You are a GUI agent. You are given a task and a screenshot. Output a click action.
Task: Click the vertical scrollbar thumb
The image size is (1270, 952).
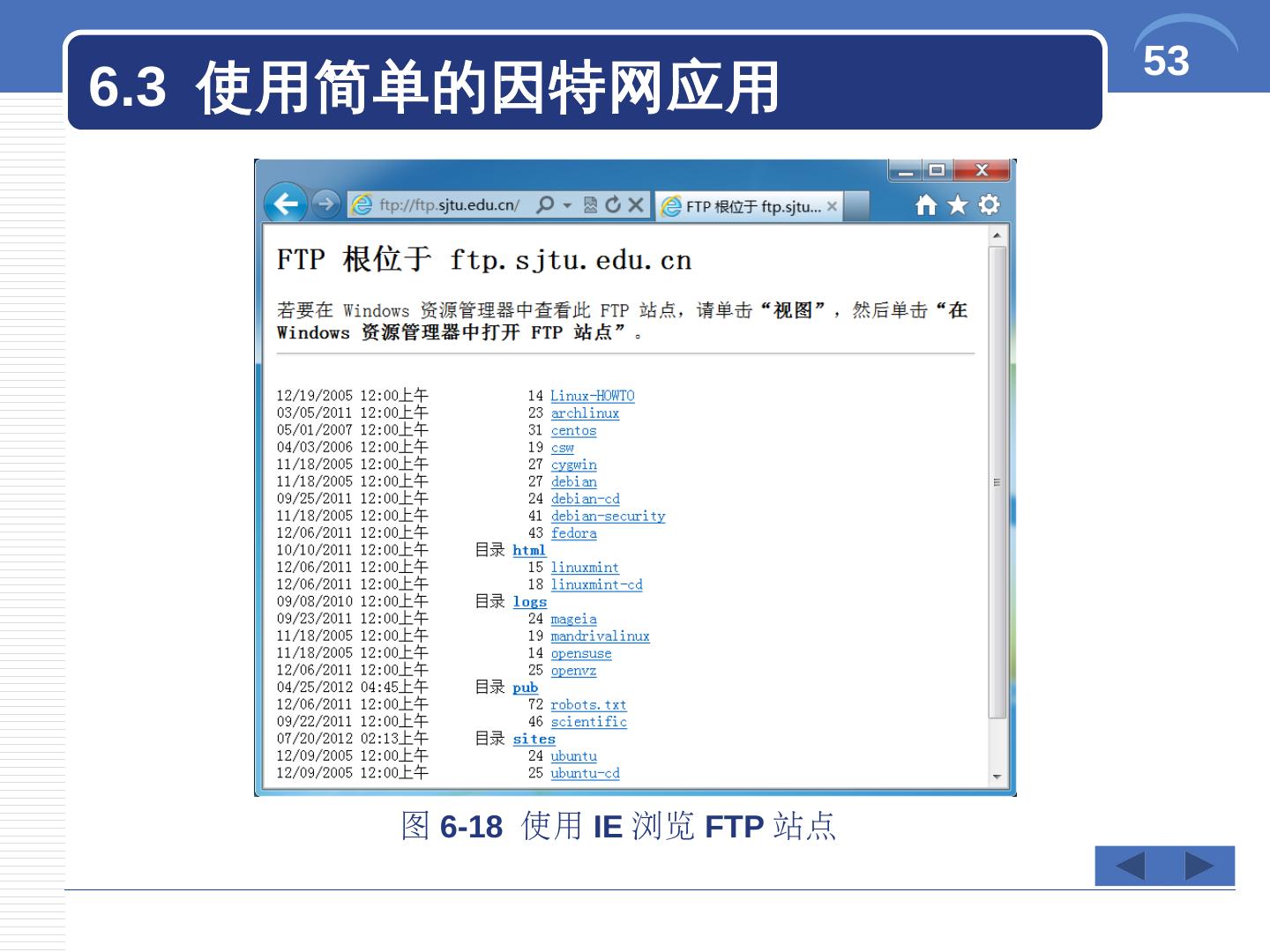click(997, 482)
